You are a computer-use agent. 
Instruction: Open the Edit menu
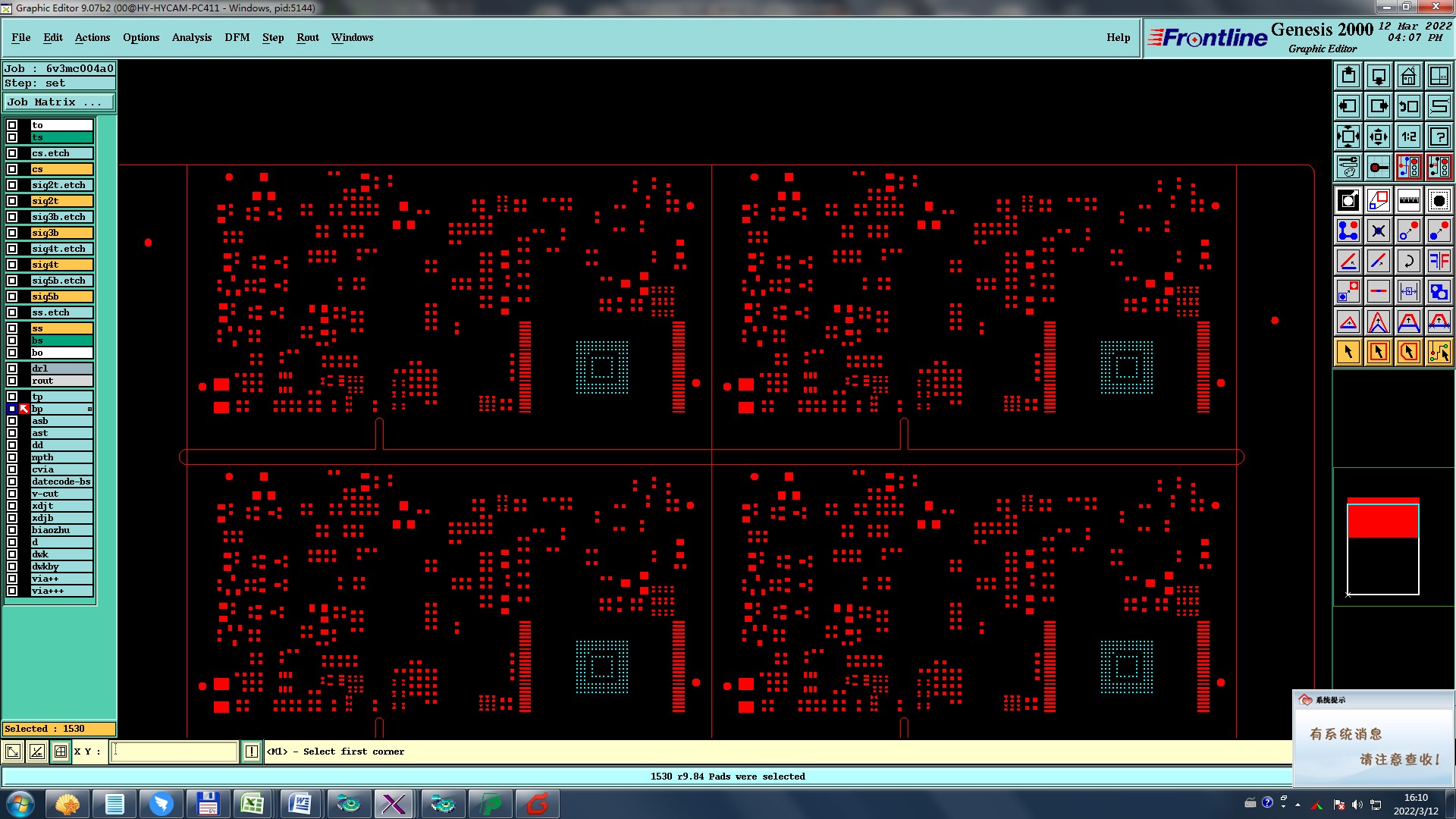53,37
